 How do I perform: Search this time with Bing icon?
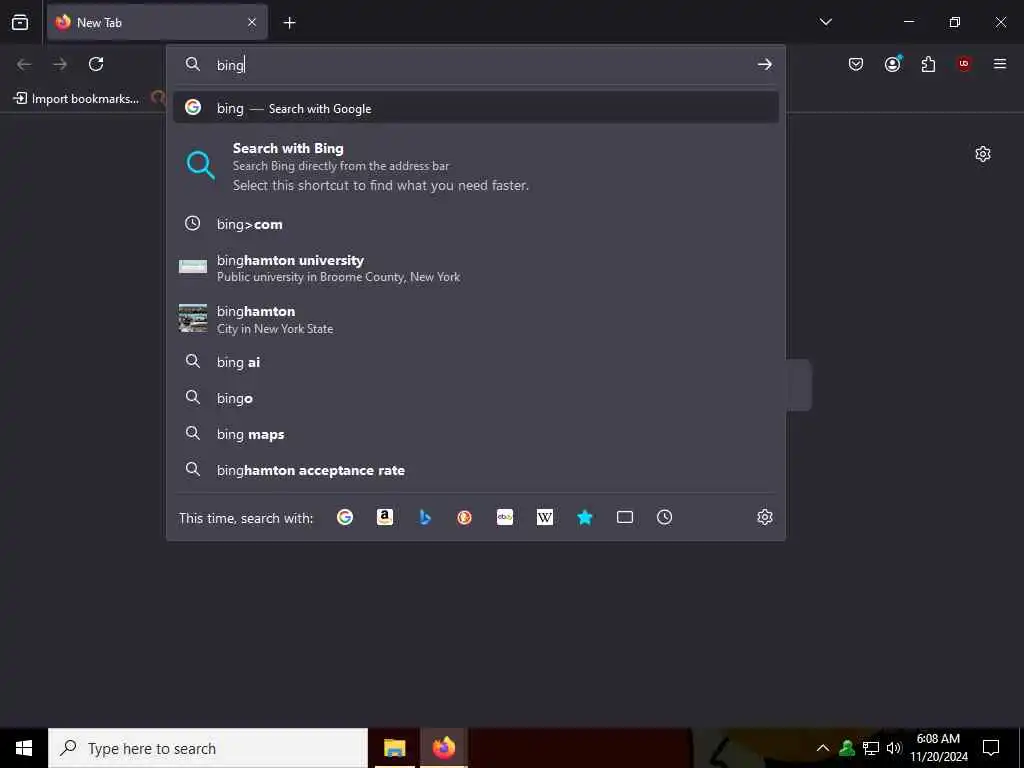(x=424, y=517)
